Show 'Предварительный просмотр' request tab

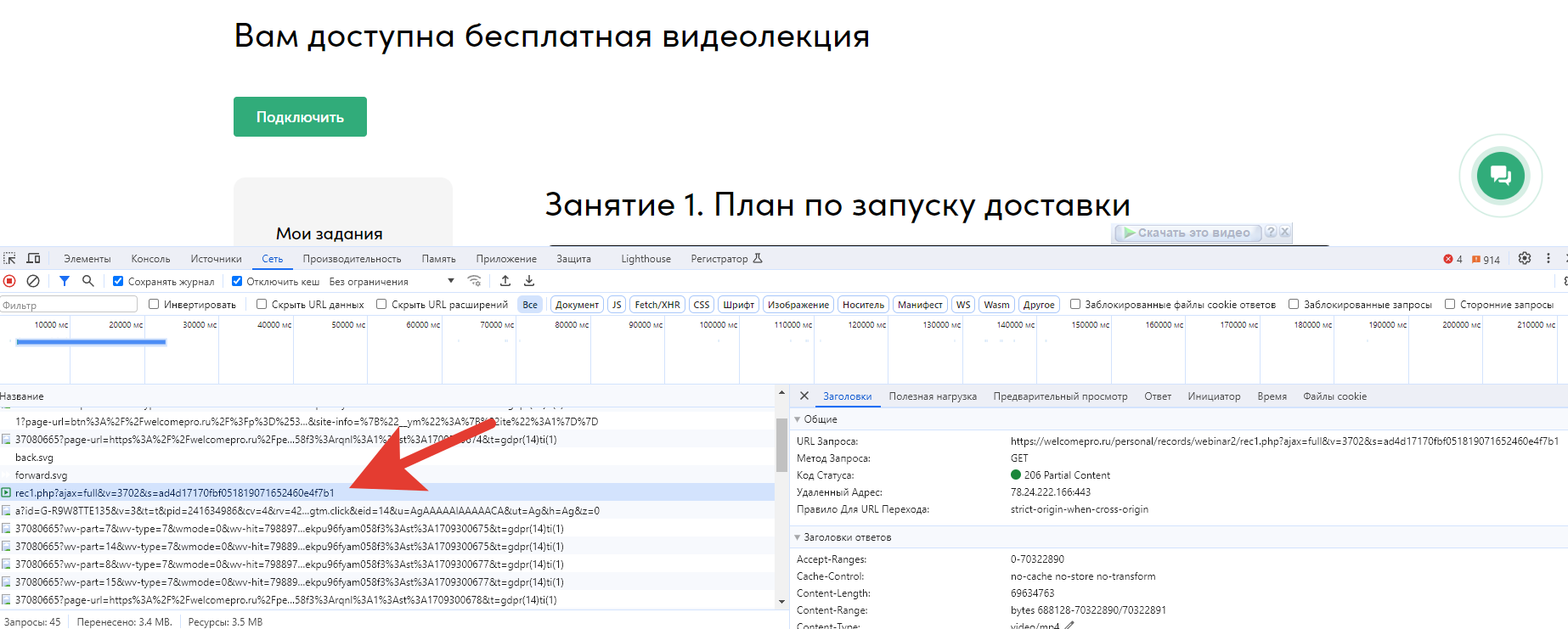click(x=1060, y=396)
